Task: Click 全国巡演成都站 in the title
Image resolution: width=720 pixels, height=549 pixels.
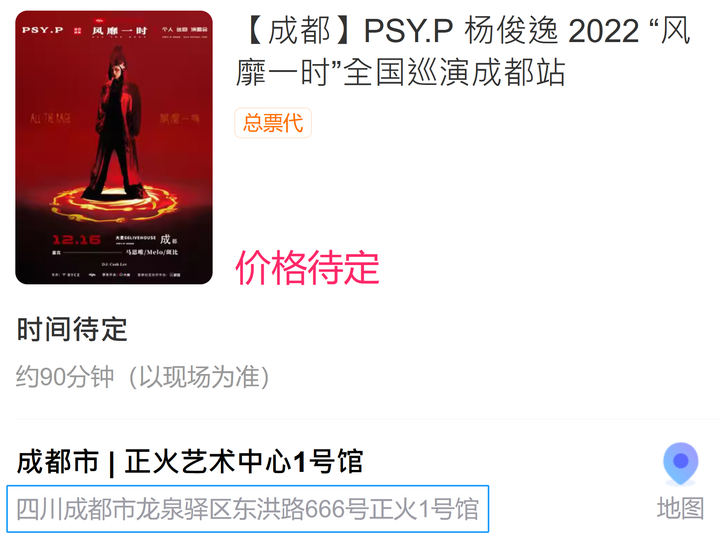Action: point(454,73)
